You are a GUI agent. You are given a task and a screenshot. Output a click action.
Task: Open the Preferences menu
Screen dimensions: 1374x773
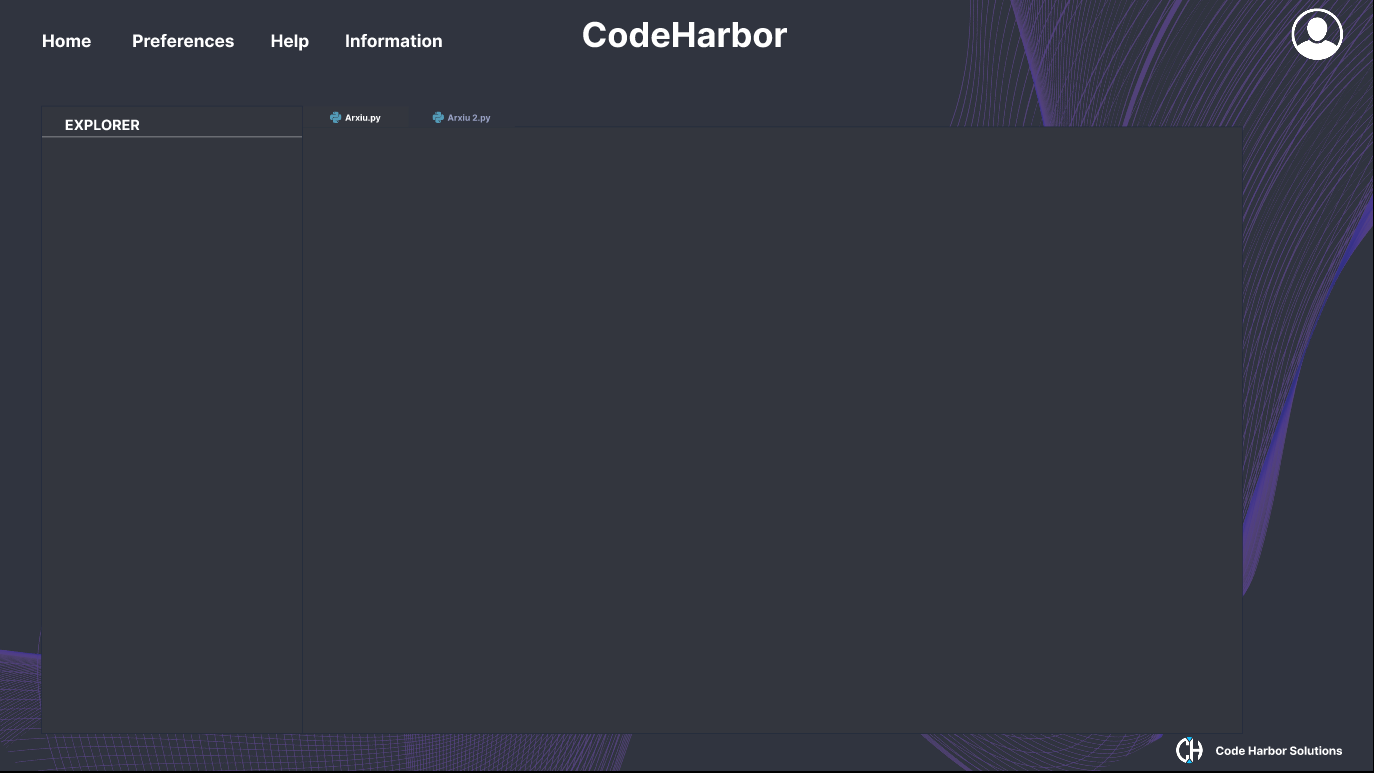183,41
